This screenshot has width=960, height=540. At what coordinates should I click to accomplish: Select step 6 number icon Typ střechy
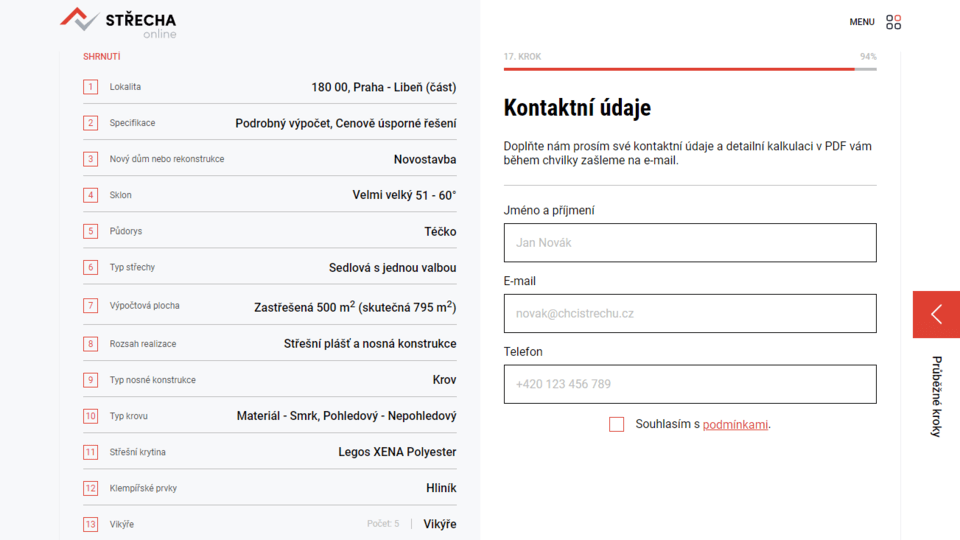[x=91, y=268]
